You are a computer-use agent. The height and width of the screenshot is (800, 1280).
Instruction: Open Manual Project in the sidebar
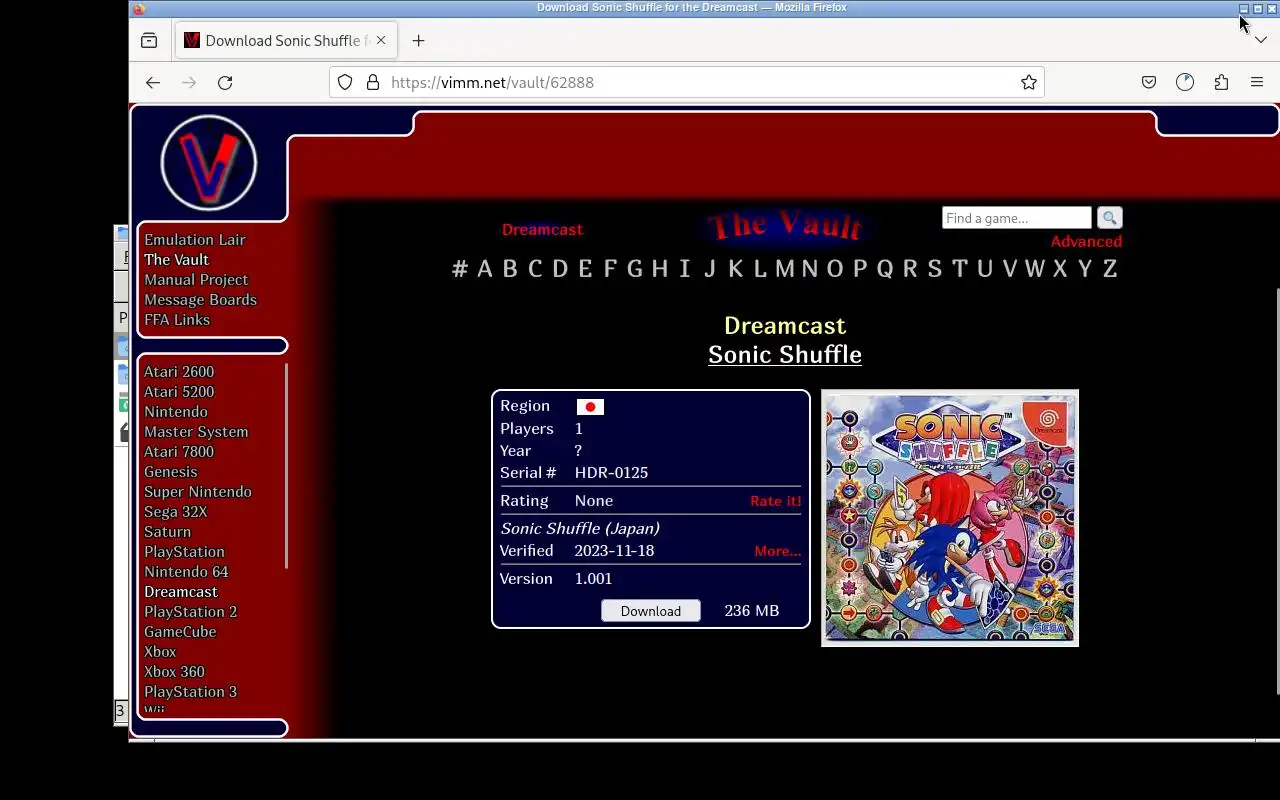click(196, 279)
